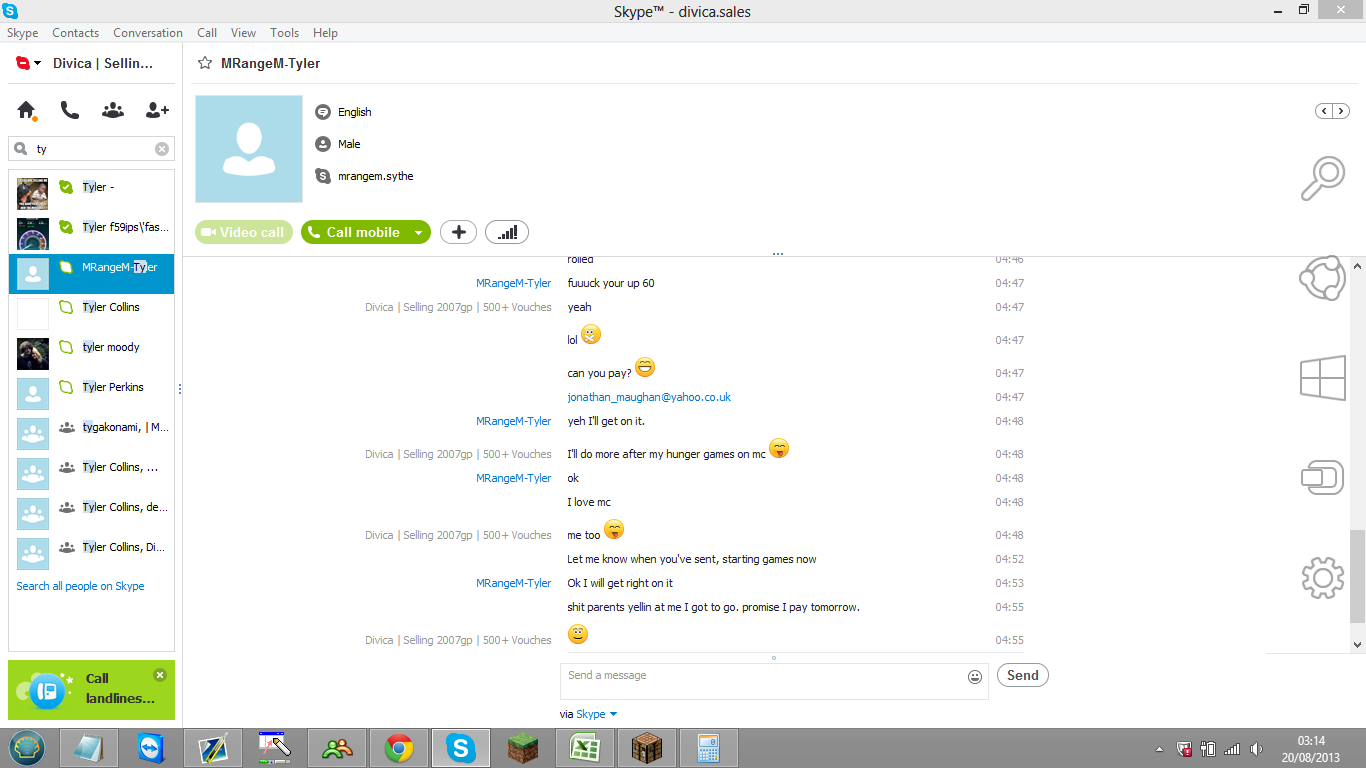The image size is (1366, 768).
Task: Open the Devices charm
Action: (1322, 478)
